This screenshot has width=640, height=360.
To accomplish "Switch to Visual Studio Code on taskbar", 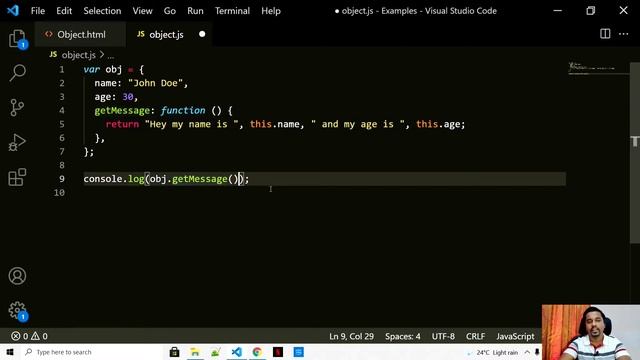I will pyautogui.click(x=237, y=352).
